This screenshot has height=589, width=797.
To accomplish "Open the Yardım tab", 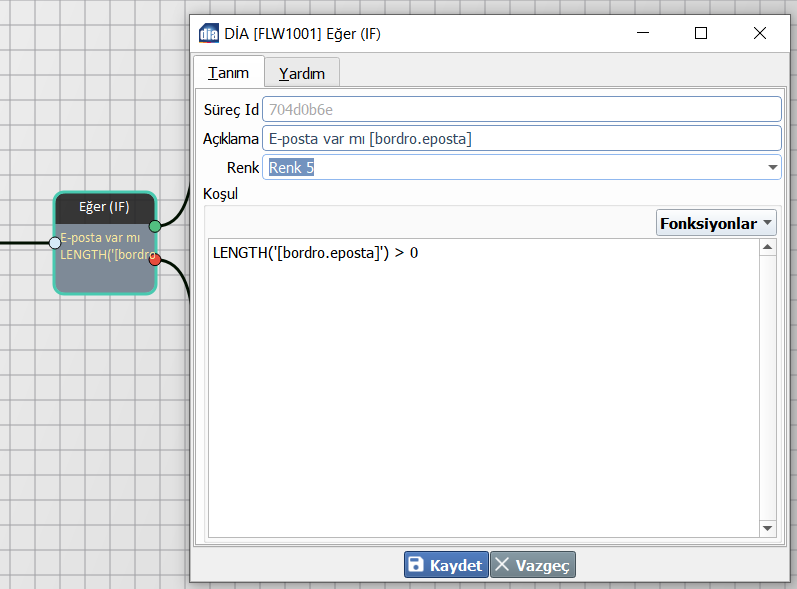I will tap(302, 73).
